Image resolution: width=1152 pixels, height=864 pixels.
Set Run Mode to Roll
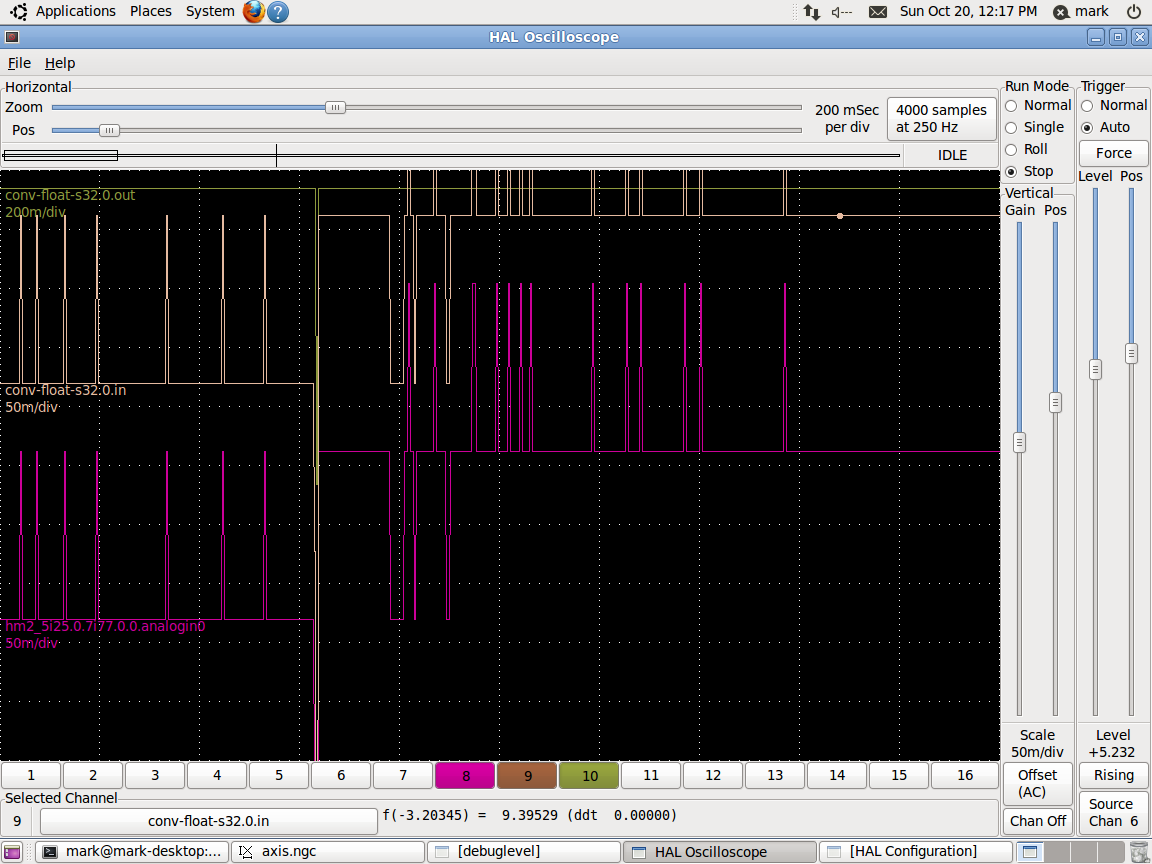tap(1026, 150)
